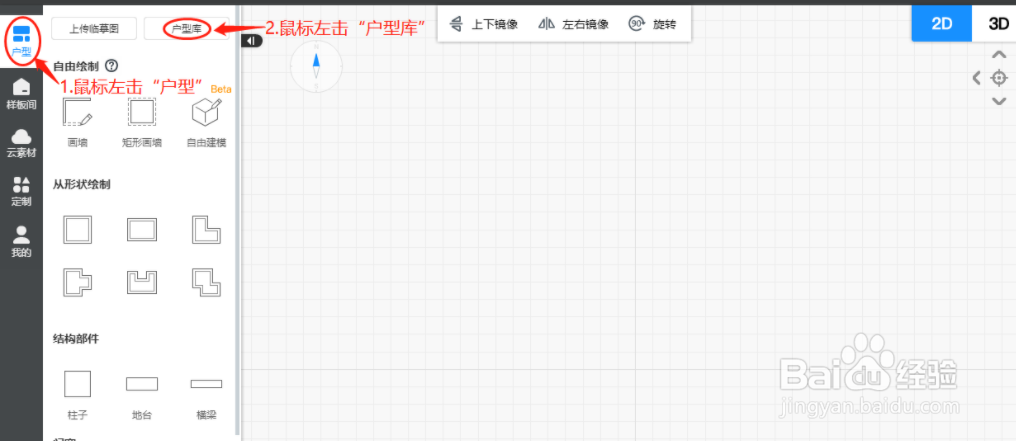Image resolution: width=1016 pixels, height=441 pixels.
Task: Switch to the 3D view
Action: pyautogui.click(x=999, y=23)
